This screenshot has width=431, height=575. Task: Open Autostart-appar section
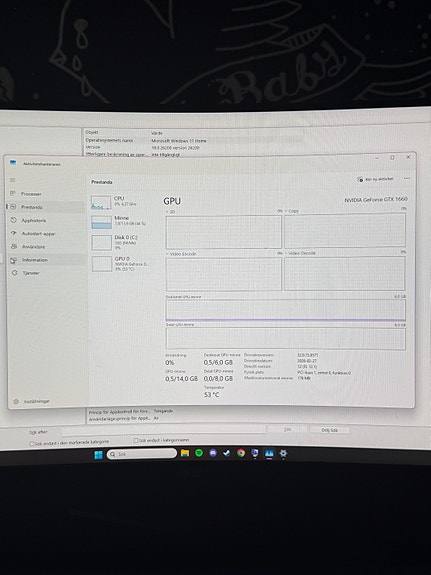(x=38, y=234)
